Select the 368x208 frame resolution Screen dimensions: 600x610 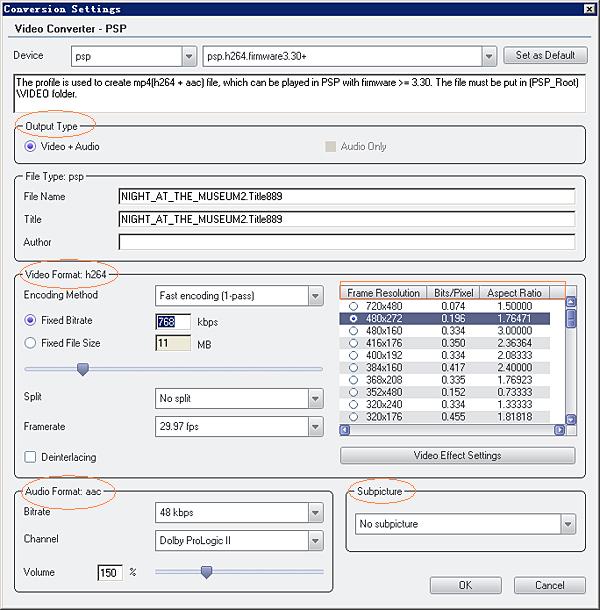tap(353, 380)
